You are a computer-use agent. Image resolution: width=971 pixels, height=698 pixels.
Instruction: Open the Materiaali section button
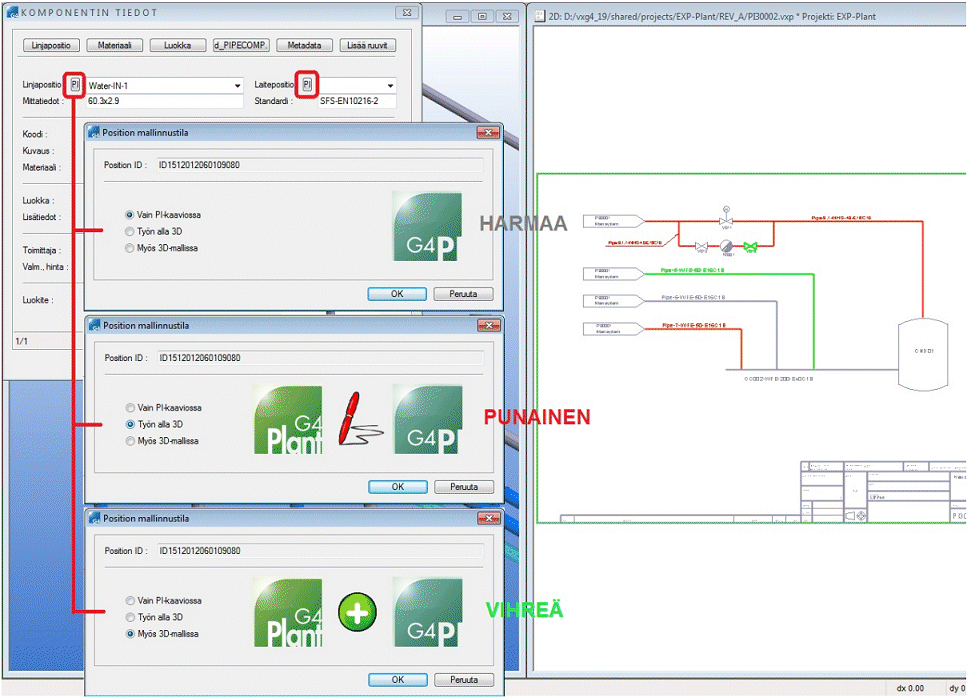pyautogui.click(x=115, y=45)
